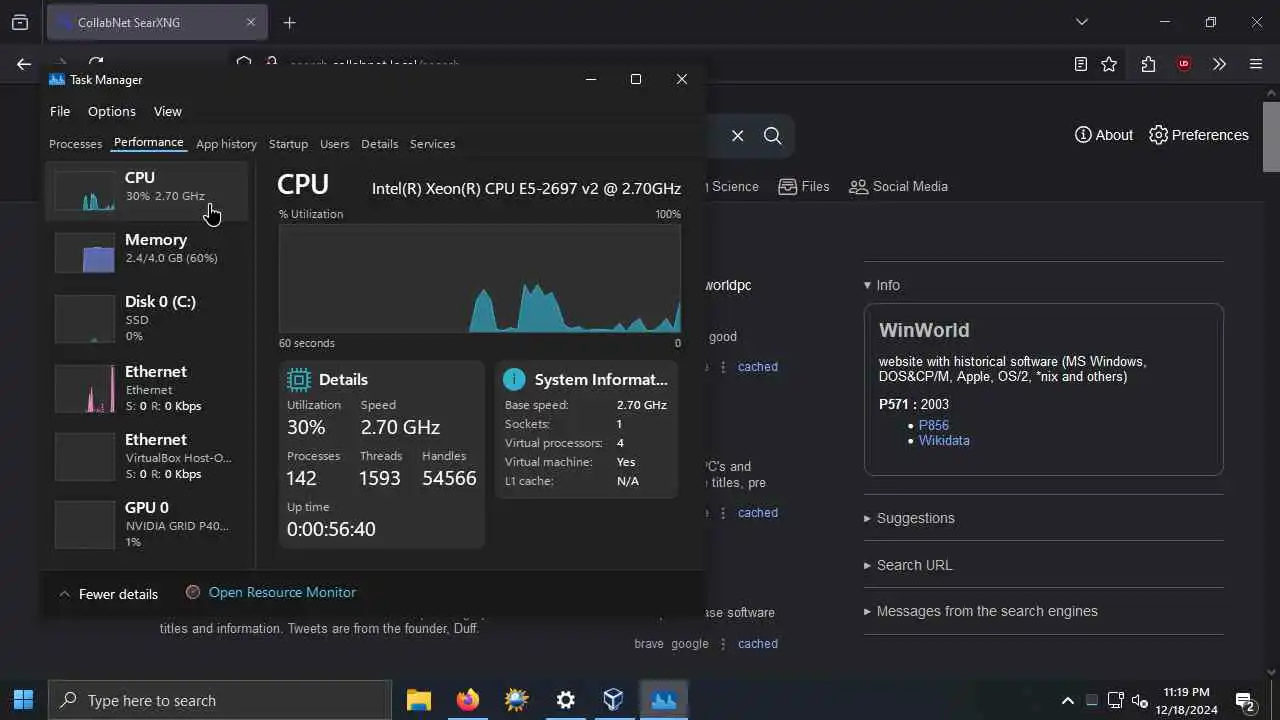Screen dimensions: 1280x720
Task: Open cached link beside the 'good' result
Action: (x=757, y=367)
